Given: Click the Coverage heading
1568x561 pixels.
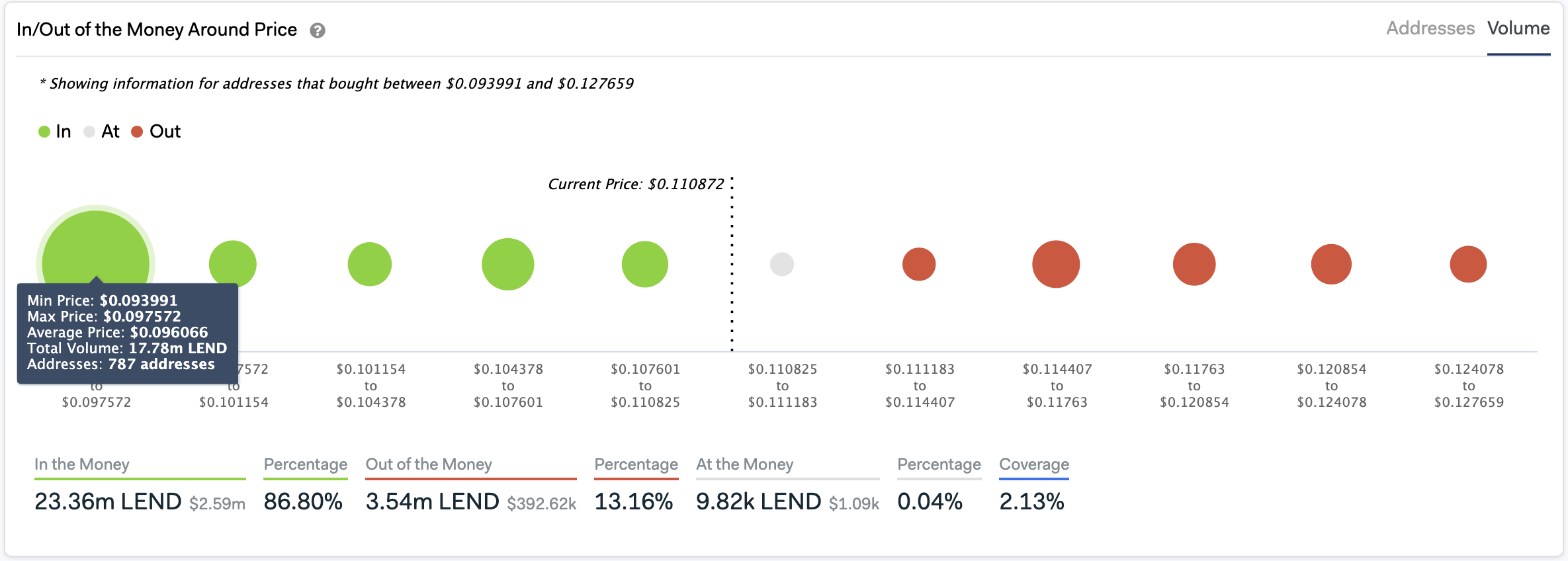Looking at the screenshot, I should (1034, 464).
